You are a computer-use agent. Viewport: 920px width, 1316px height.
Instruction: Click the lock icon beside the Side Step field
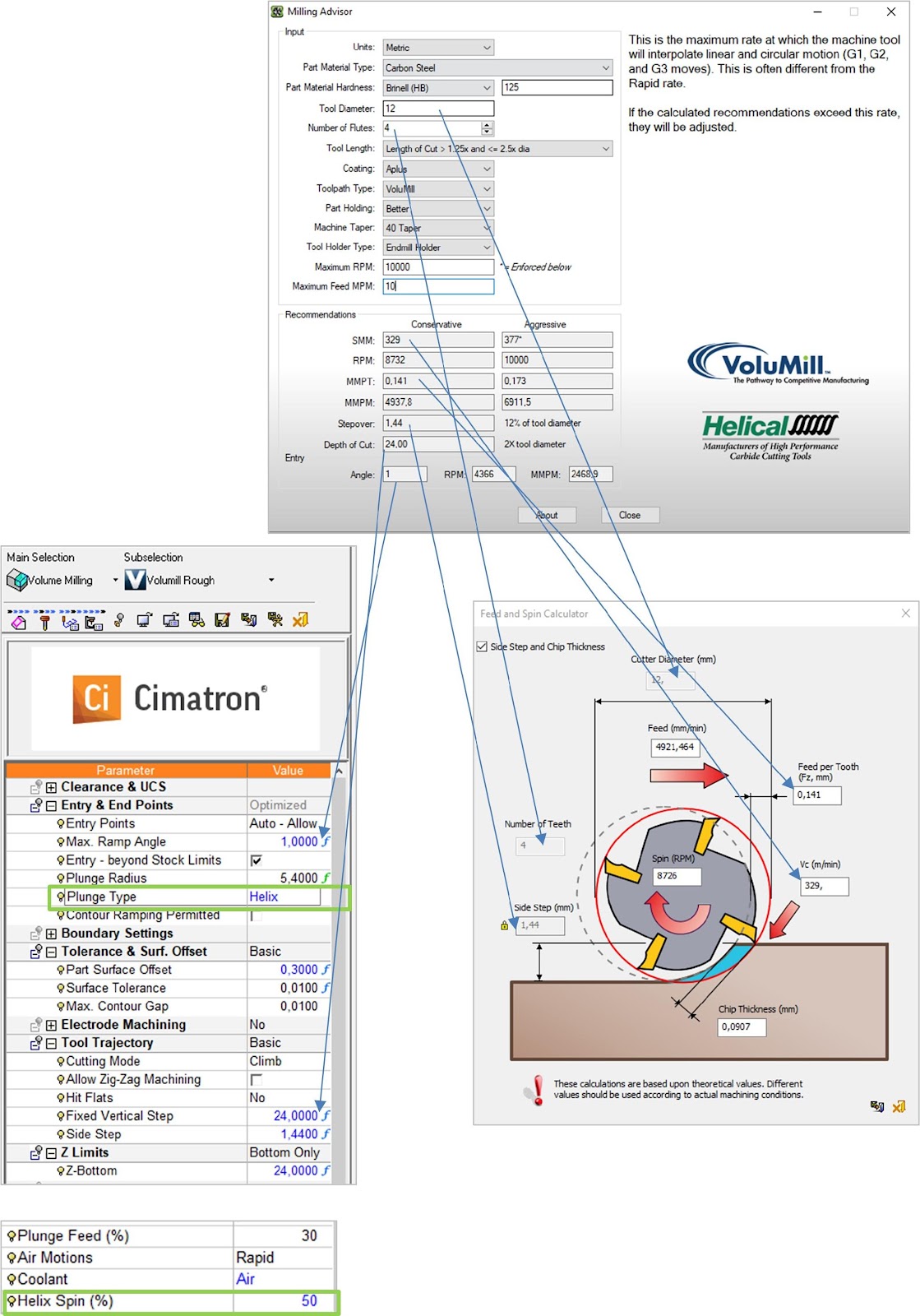tap(504, 925)
